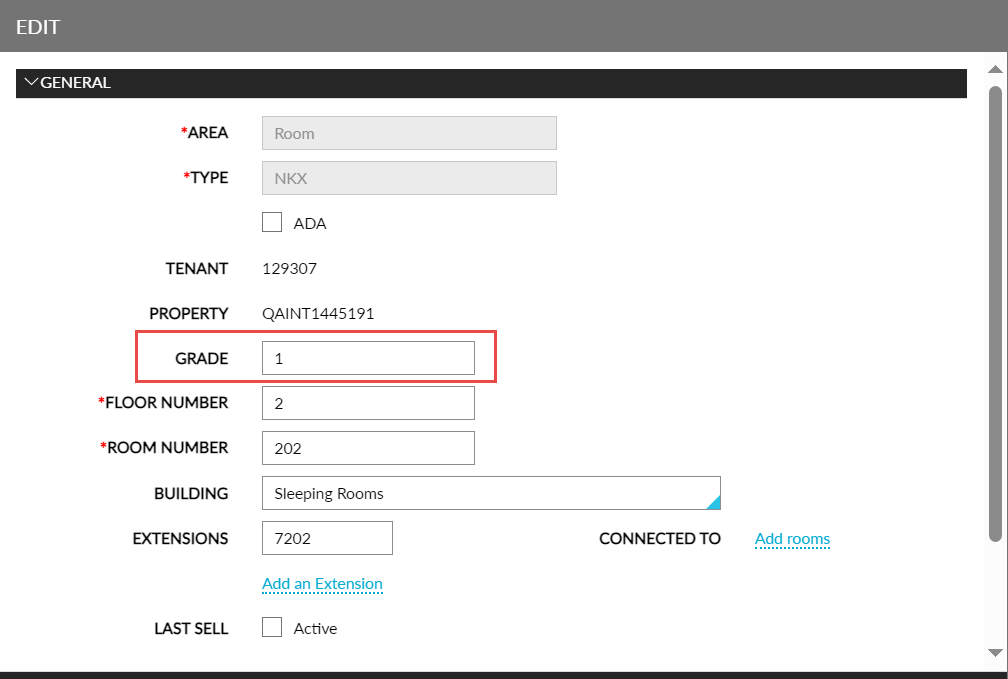The image size is (1008, 679).
Task: Select the tenant value 129307
Action: coord(289,268)
